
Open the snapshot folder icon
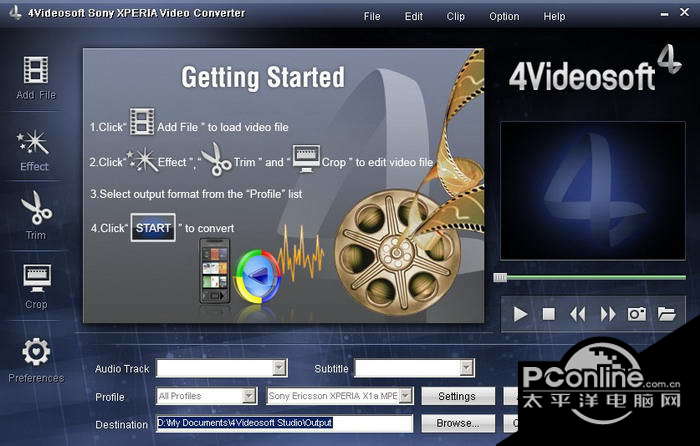pyautogui.click(x=666, y=314)
